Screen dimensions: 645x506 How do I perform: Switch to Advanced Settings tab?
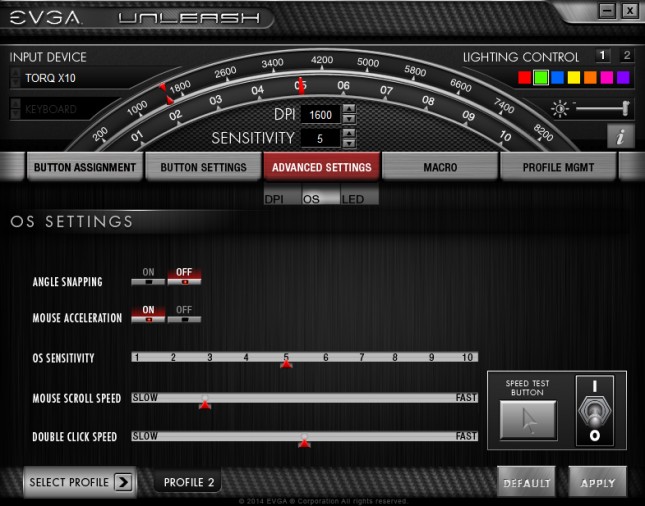(x=322, y=167)
